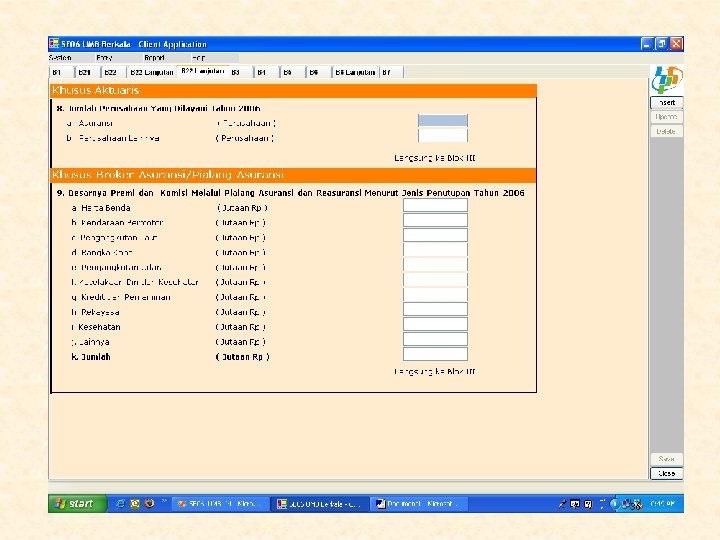Click the Insert button

pos(667,102)
